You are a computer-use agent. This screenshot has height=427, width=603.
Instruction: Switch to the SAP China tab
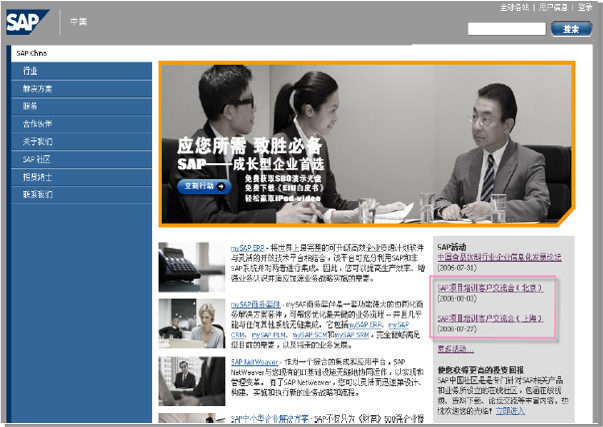[x=33, y=52]
